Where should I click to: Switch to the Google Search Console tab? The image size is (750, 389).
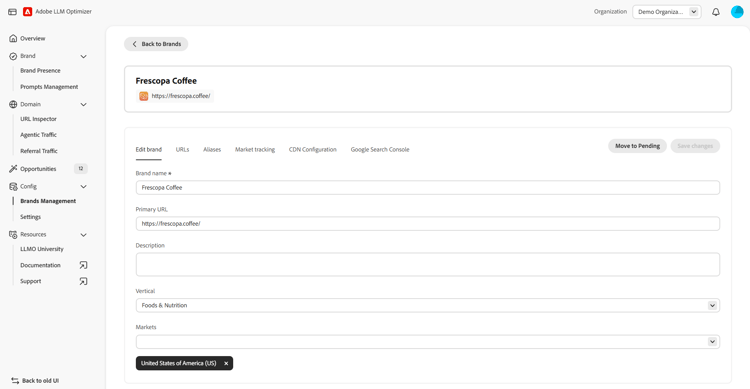[380, 149]
